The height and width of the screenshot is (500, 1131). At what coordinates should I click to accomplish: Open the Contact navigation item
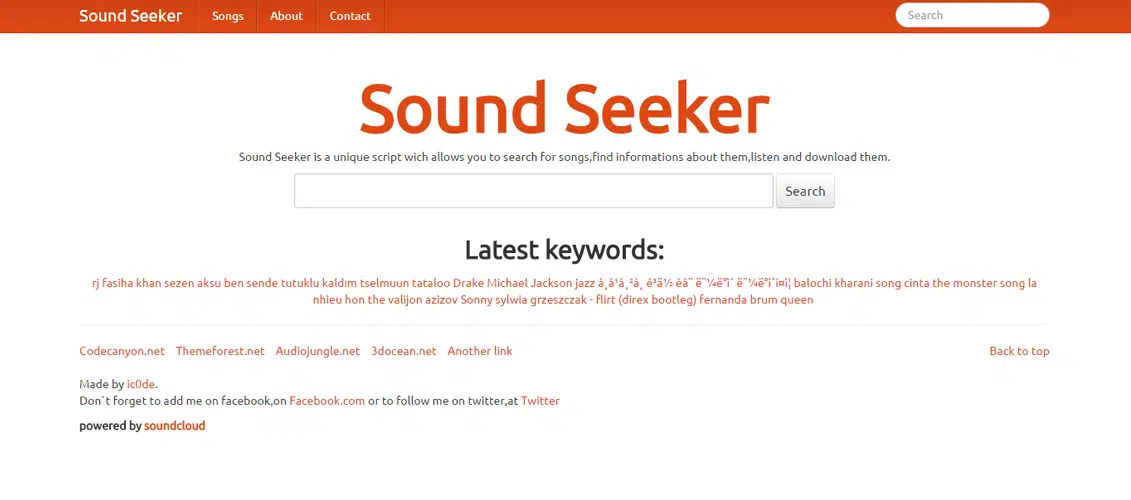tap(350, 16)
